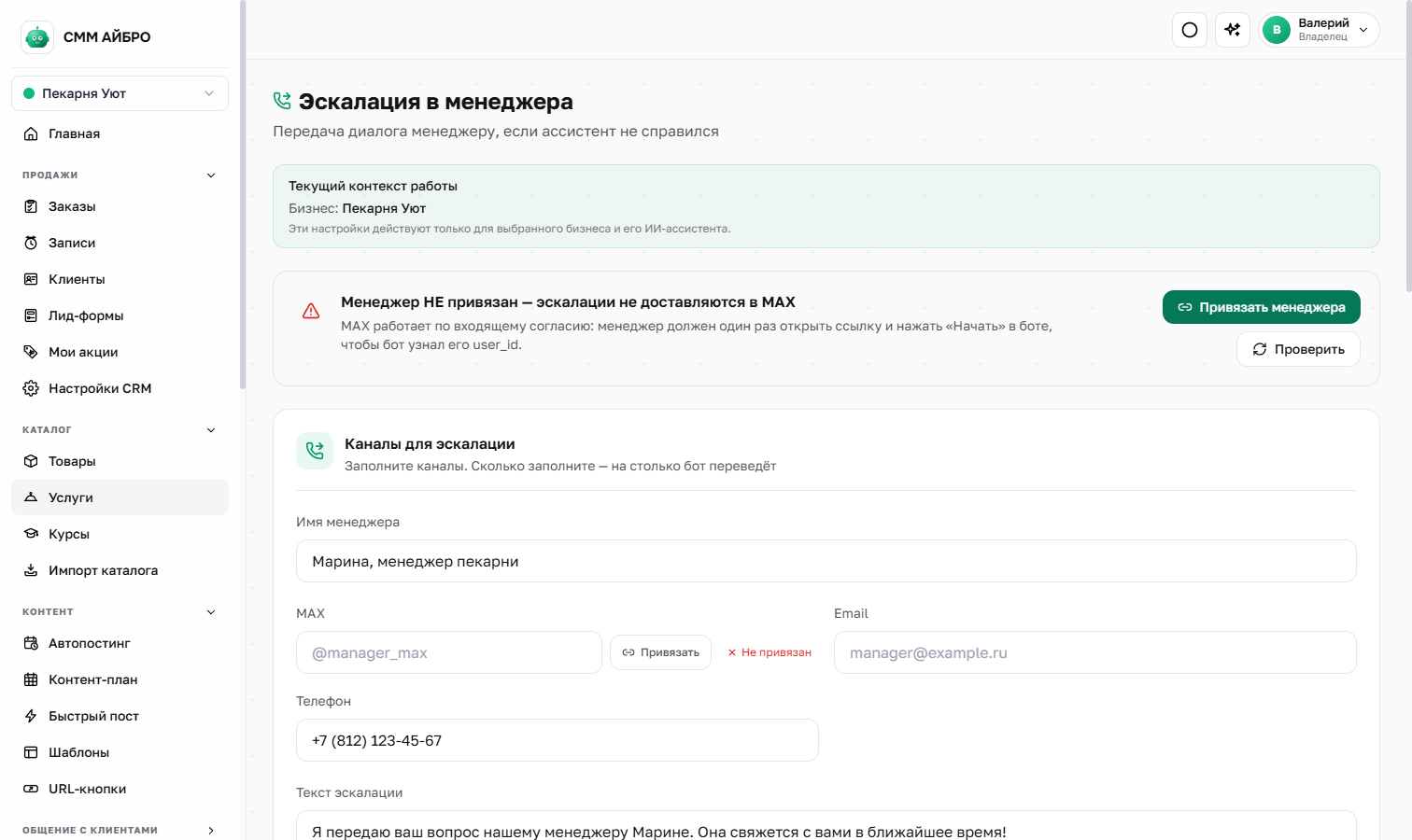Focus the MAX @manager_max field
Screen dimensions: 1412x840
point(449,652)
